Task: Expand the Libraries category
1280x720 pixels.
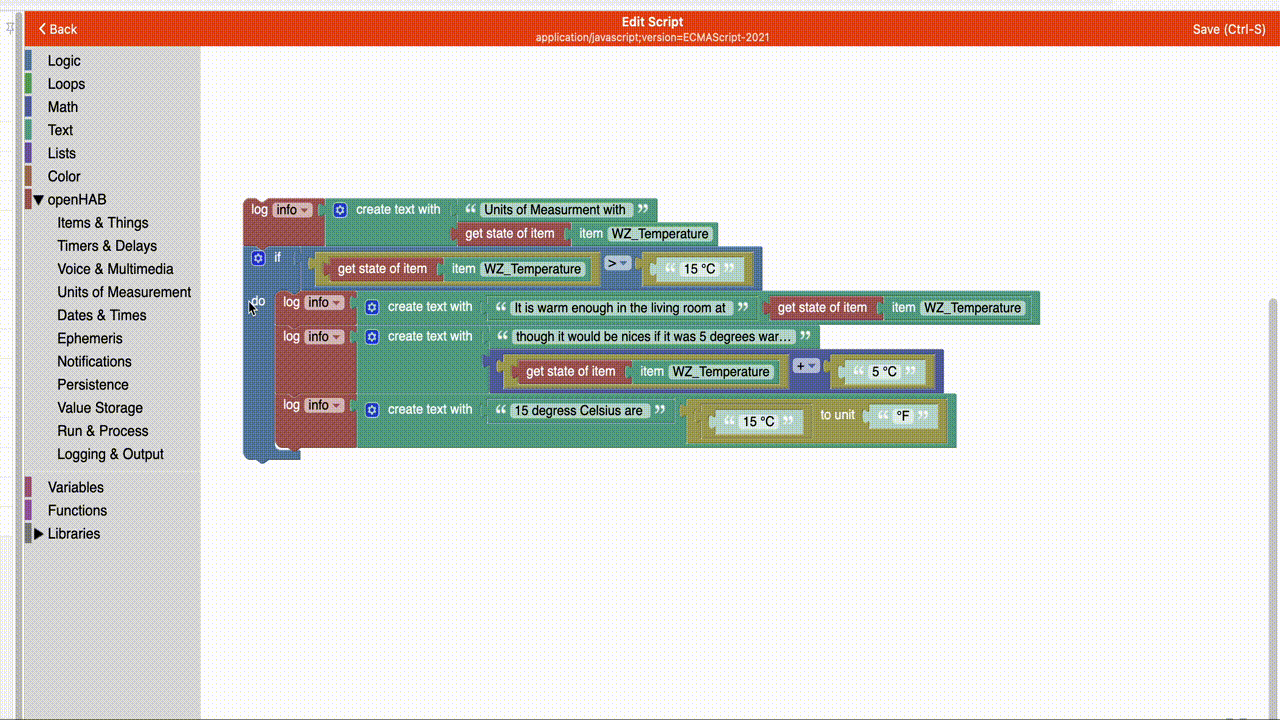Action: (39, 534)
